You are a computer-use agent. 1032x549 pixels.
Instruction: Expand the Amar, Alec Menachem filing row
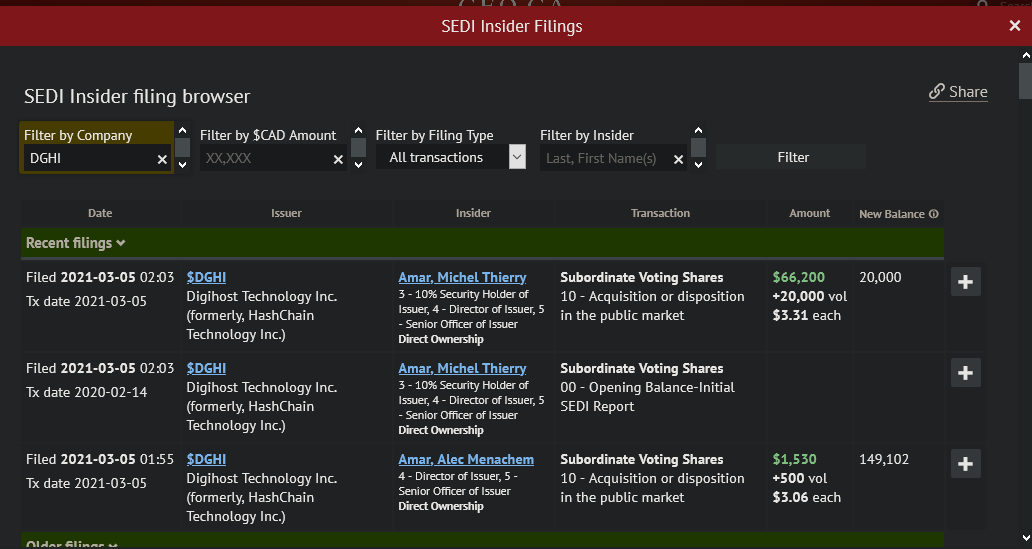coord(965,464)
